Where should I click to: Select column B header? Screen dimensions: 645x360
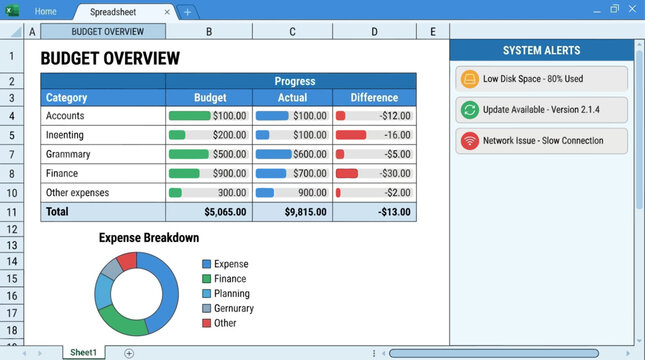pyautogui.click(x=209, y=32)
